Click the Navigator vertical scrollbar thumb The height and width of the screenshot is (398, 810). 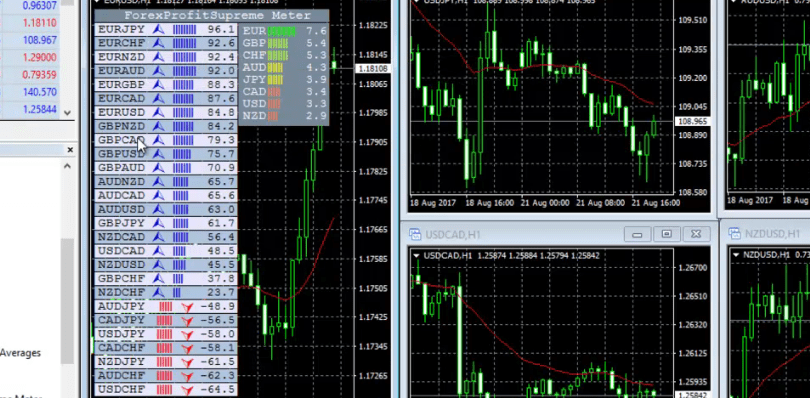(68, 301)
